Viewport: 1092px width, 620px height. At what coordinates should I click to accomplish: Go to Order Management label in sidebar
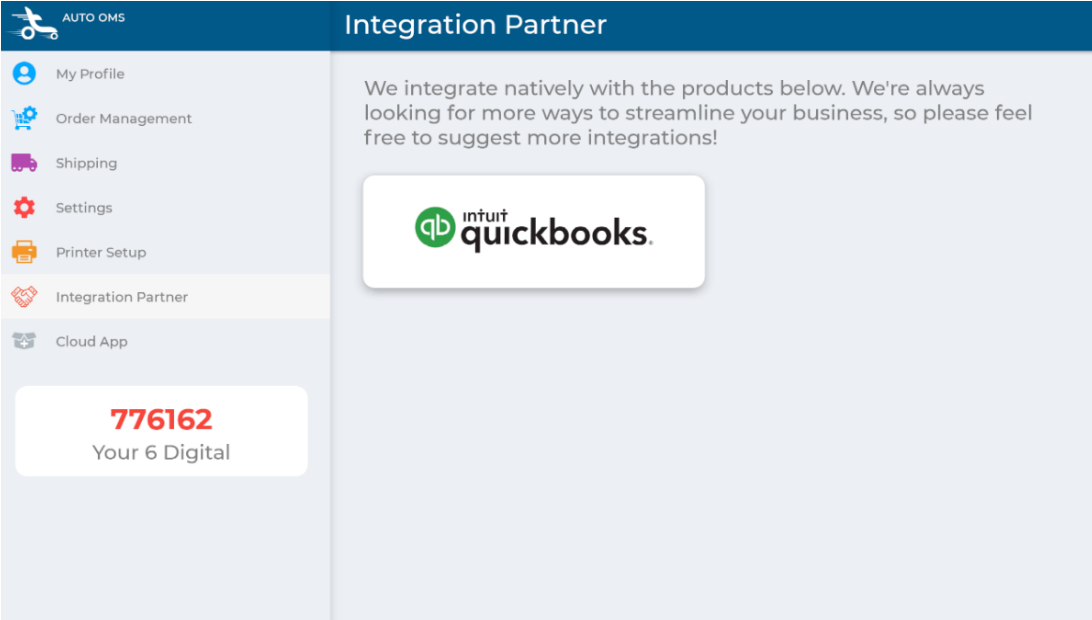tap(123, 119)
